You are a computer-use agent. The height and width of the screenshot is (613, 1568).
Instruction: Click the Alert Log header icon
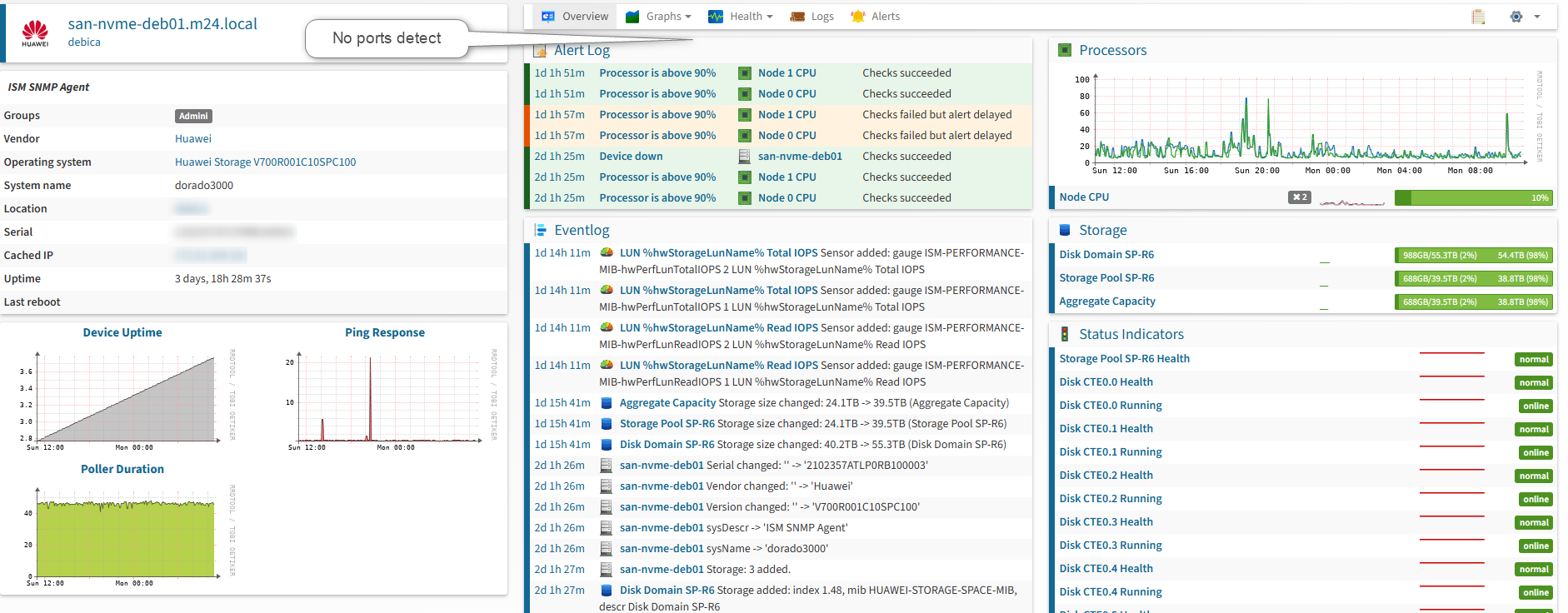pyautogui.click(x=540, y=51)
